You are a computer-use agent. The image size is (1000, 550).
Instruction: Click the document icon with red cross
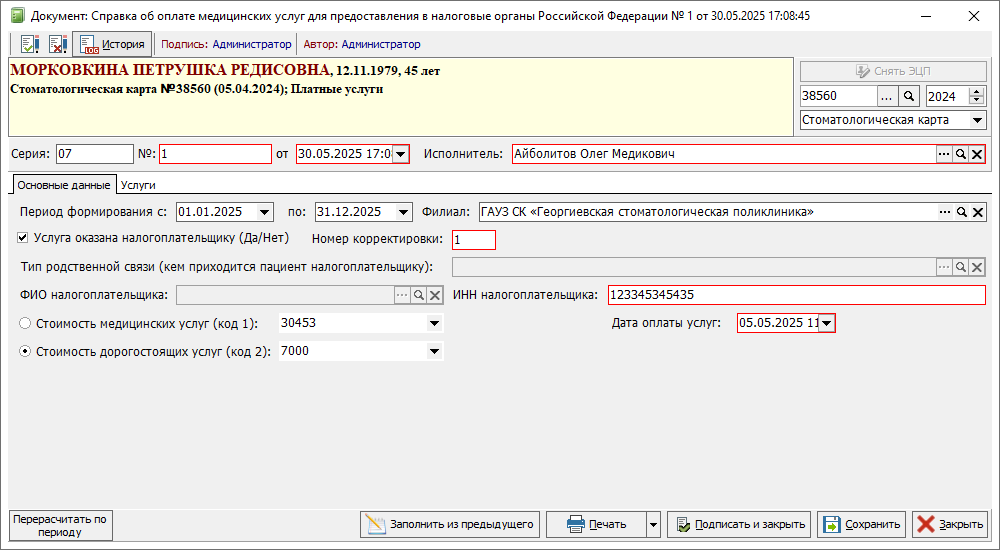(58, 44)
